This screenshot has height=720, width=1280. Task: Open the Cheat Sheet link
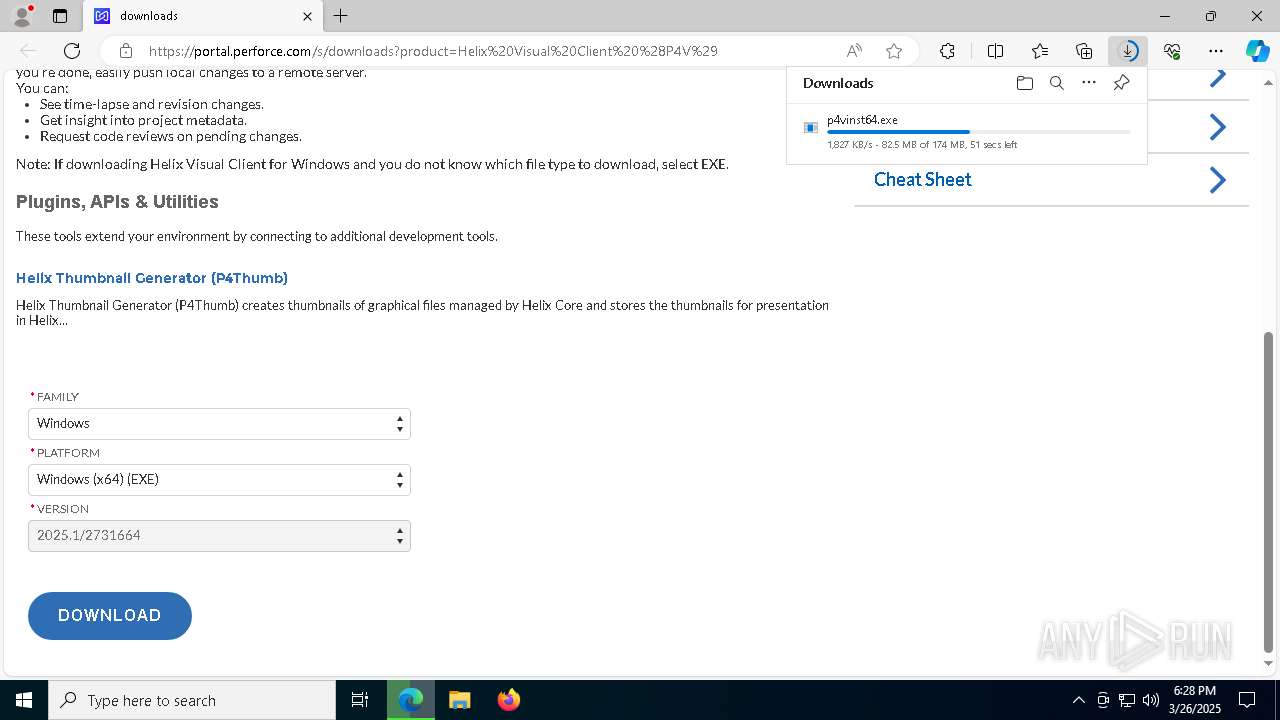[922, 180]
